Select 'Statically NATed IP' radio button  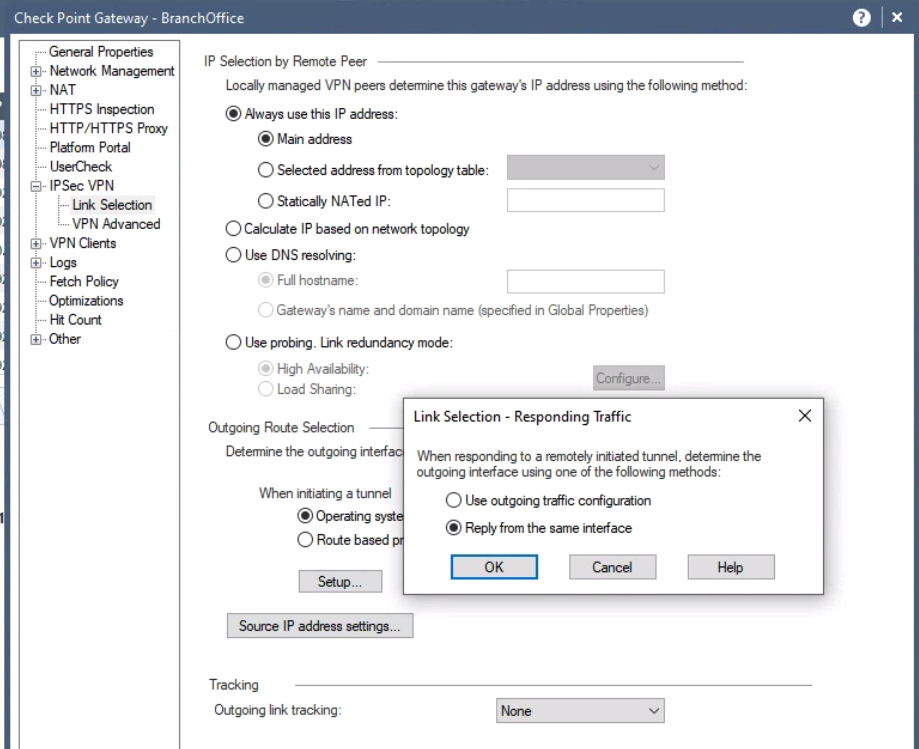pos(266,200)
